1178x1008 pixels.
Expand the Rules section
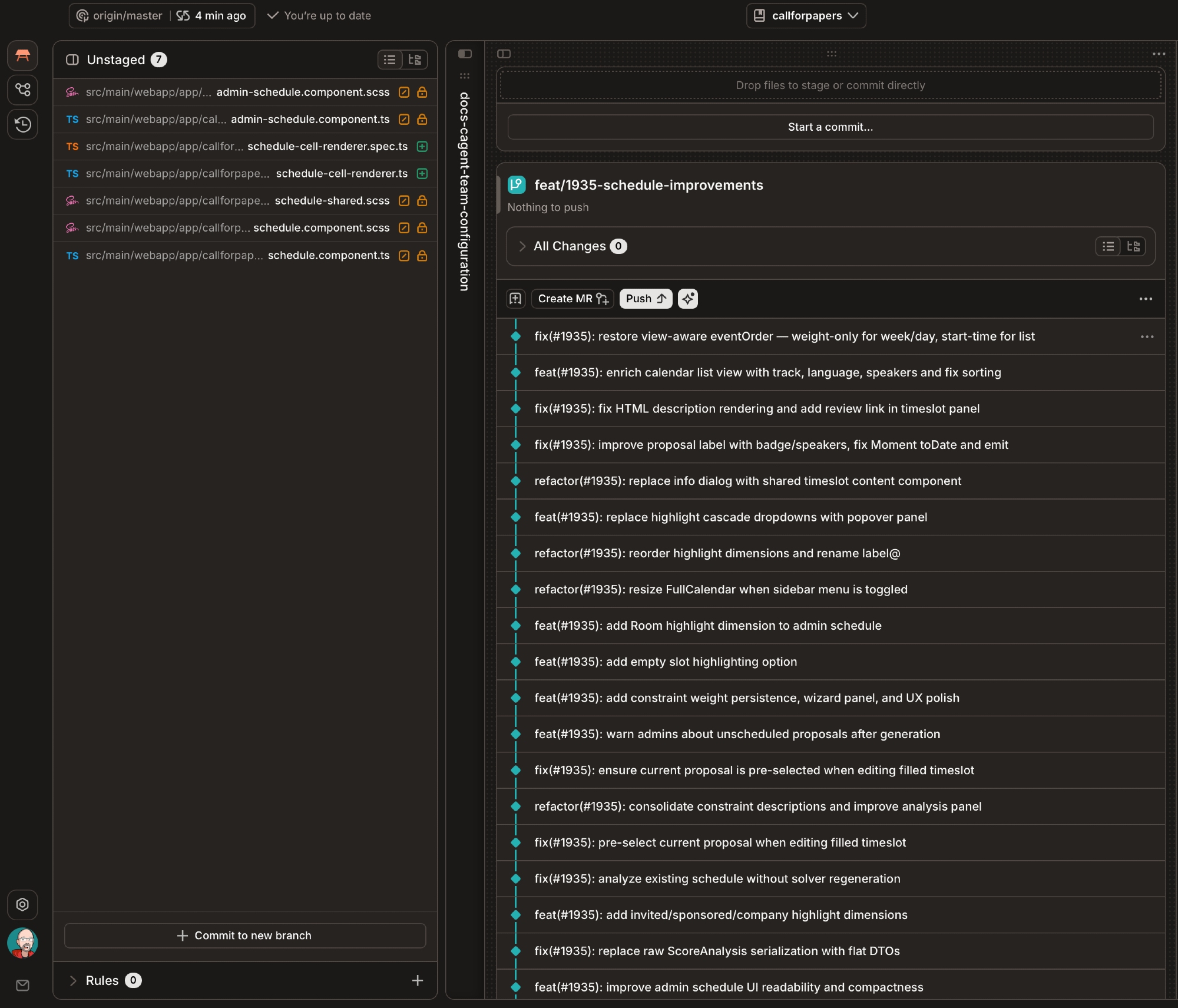73,980
